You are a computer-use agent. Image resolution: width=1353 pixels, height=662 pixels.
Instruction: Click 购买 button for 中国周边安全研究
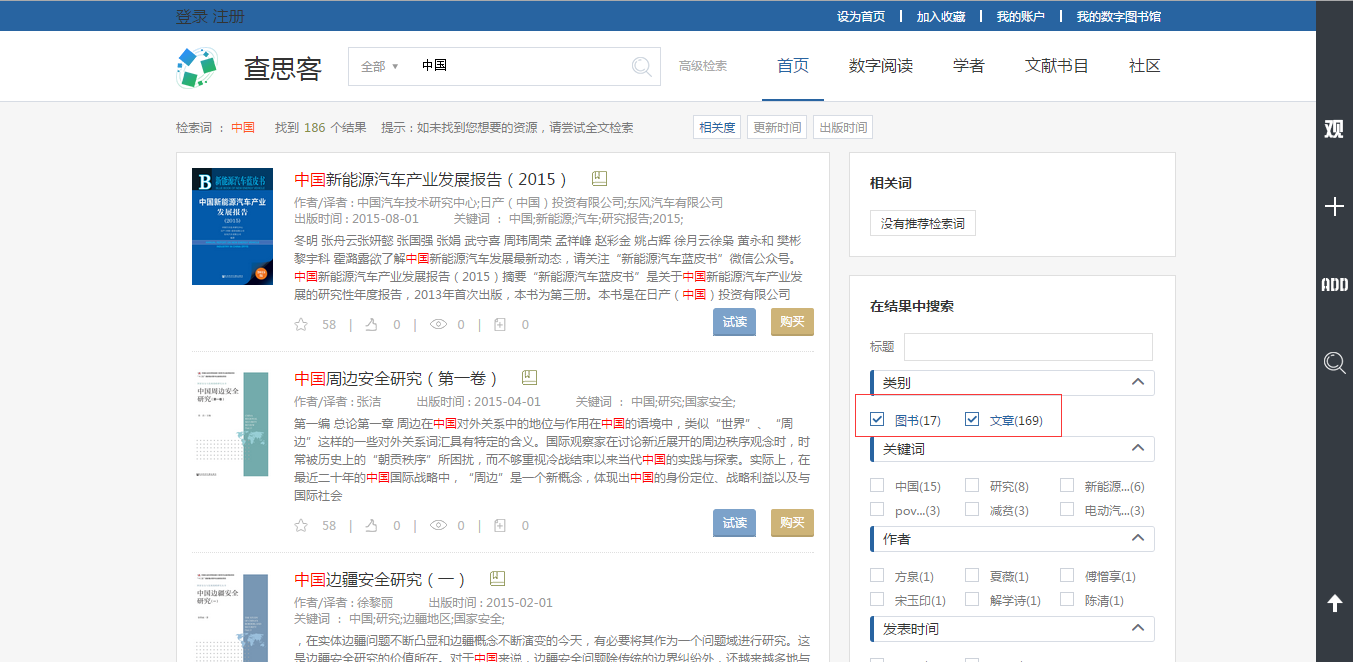tap(792, 523)
